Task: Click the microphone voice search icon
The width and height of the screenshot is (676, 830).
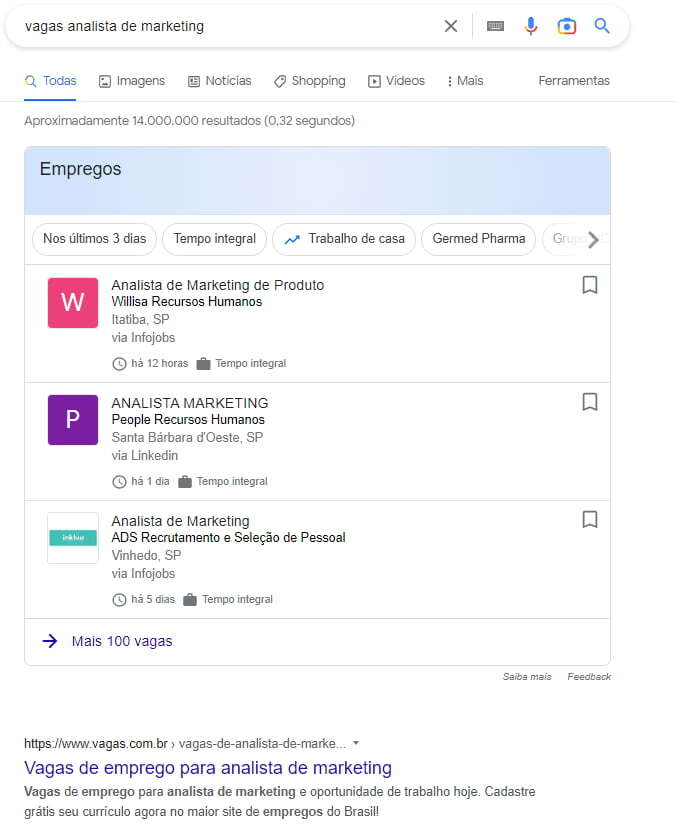Action: [531, 26]
